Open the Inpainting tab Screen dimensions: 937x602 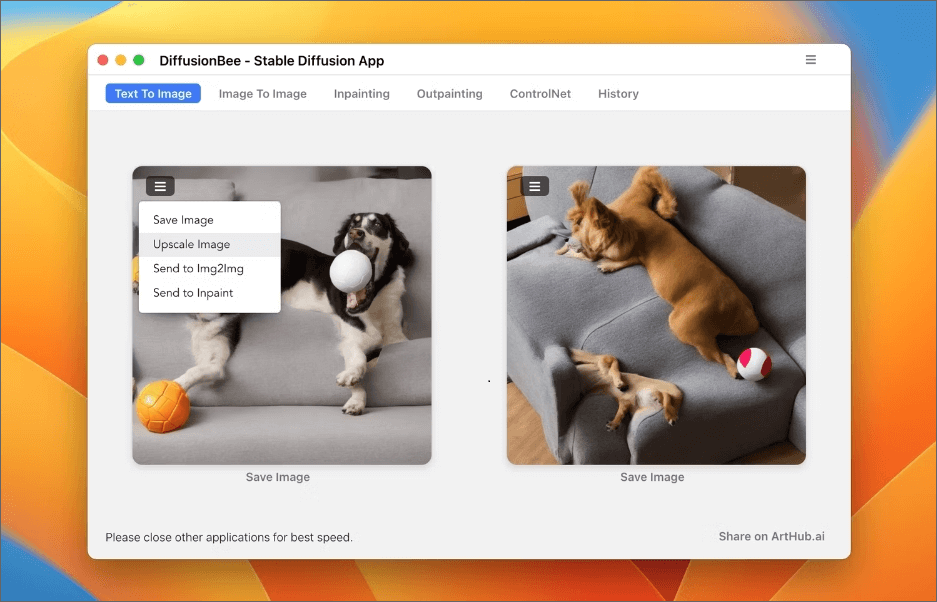(x=362, y=94)
